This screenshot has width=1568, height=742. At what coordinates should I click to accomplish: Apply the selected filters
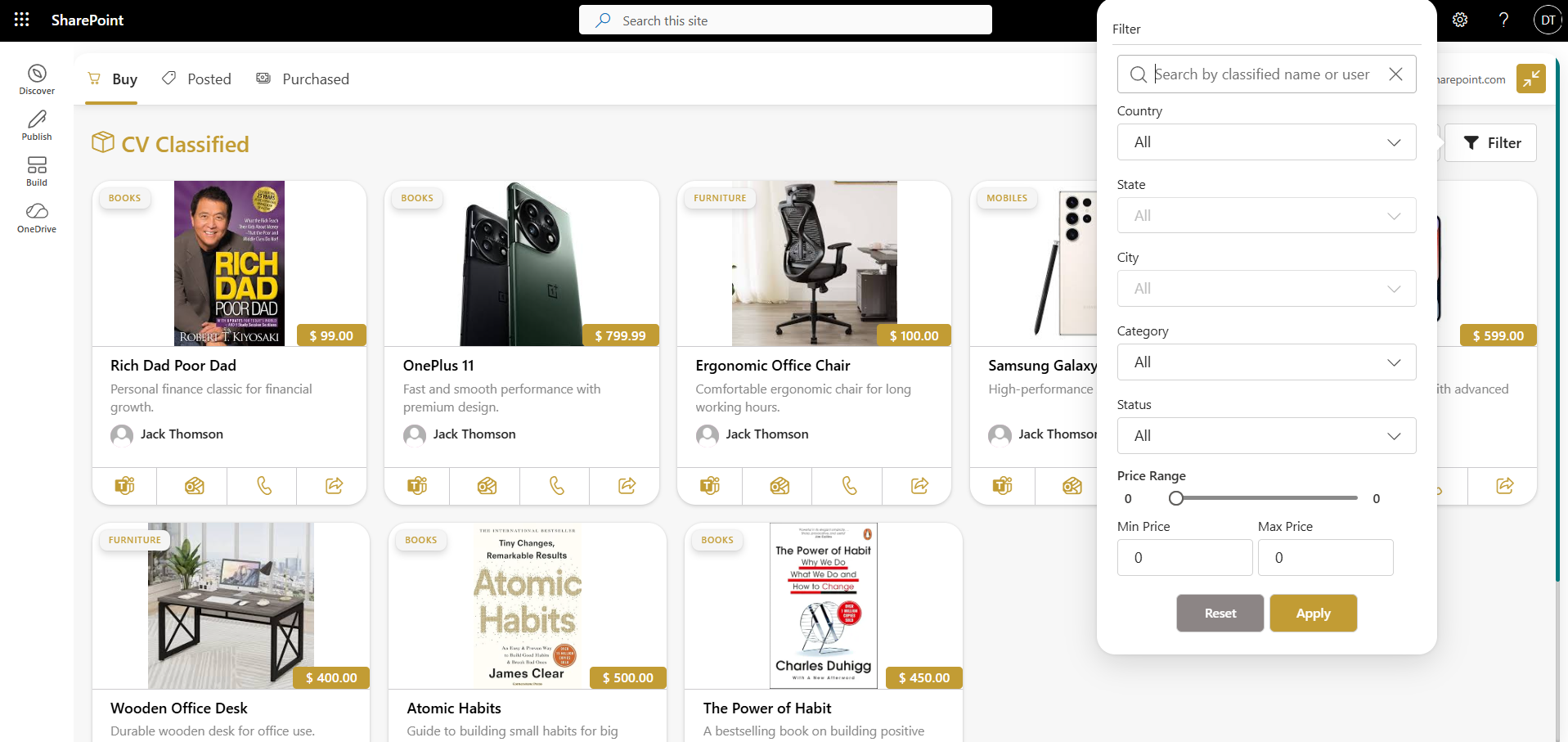point(1313,614)
